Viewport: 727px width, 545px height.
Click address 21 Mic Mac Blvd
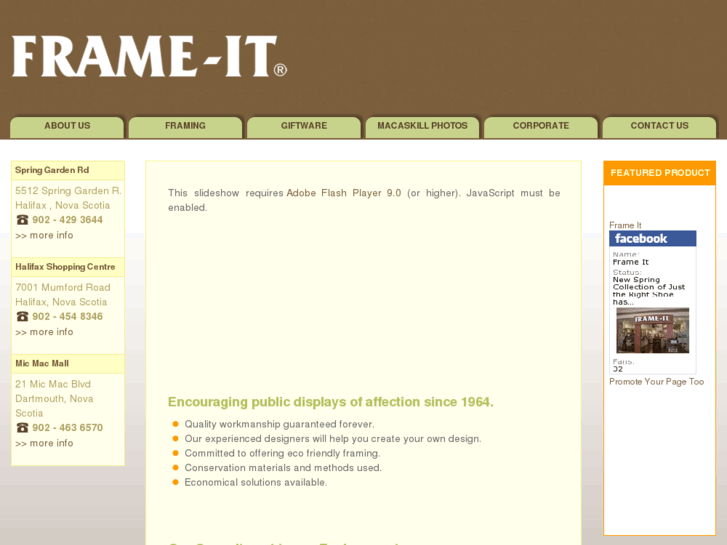point(53,384)
